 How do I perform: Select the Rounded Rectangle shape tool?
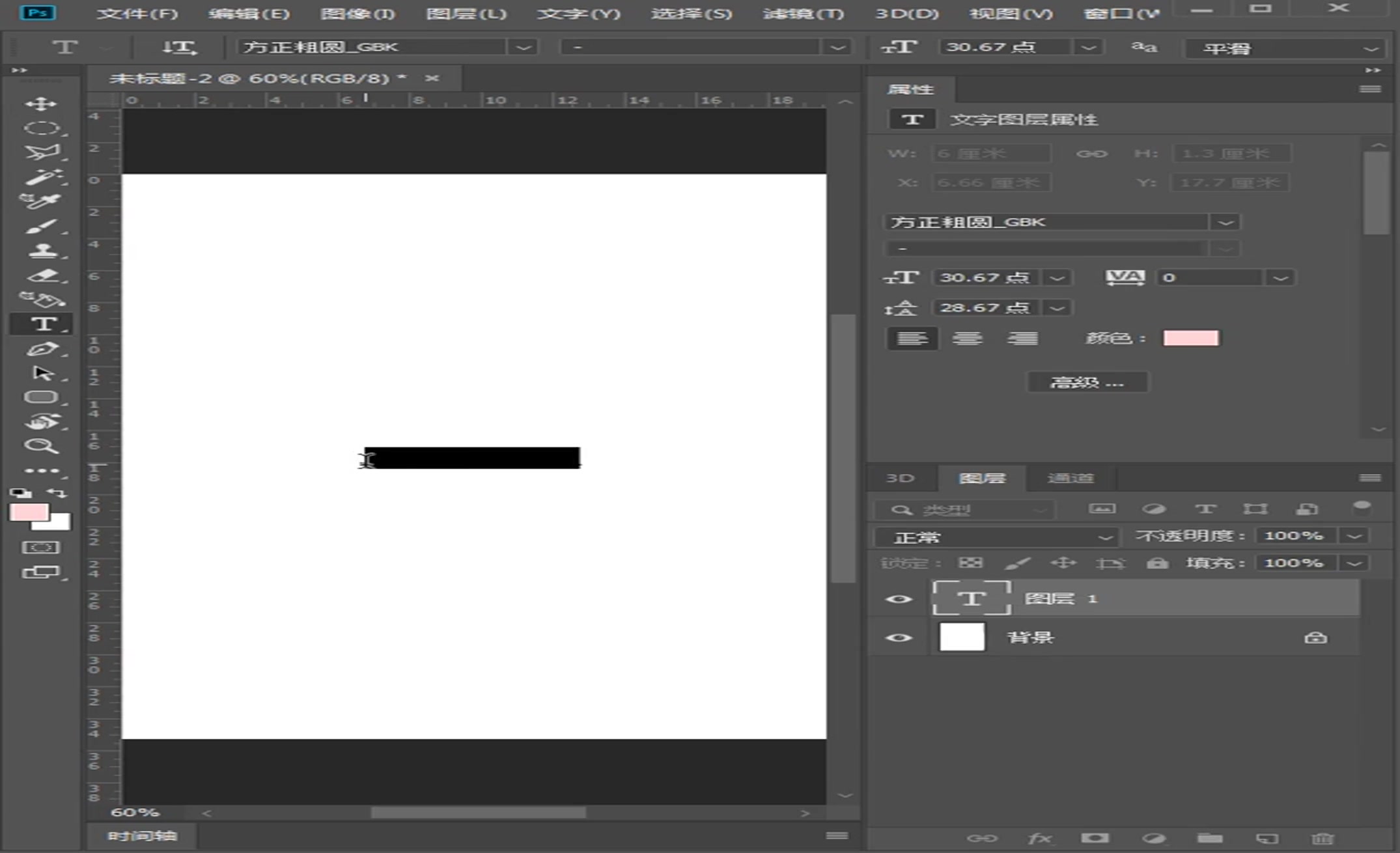[41, 397]
